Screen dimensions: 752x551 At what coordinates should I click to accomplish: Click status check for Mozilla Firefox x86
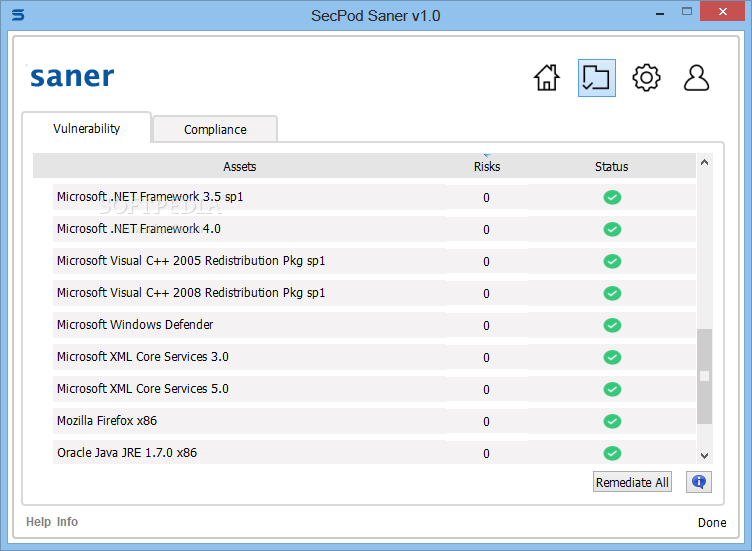pos(612,422)
